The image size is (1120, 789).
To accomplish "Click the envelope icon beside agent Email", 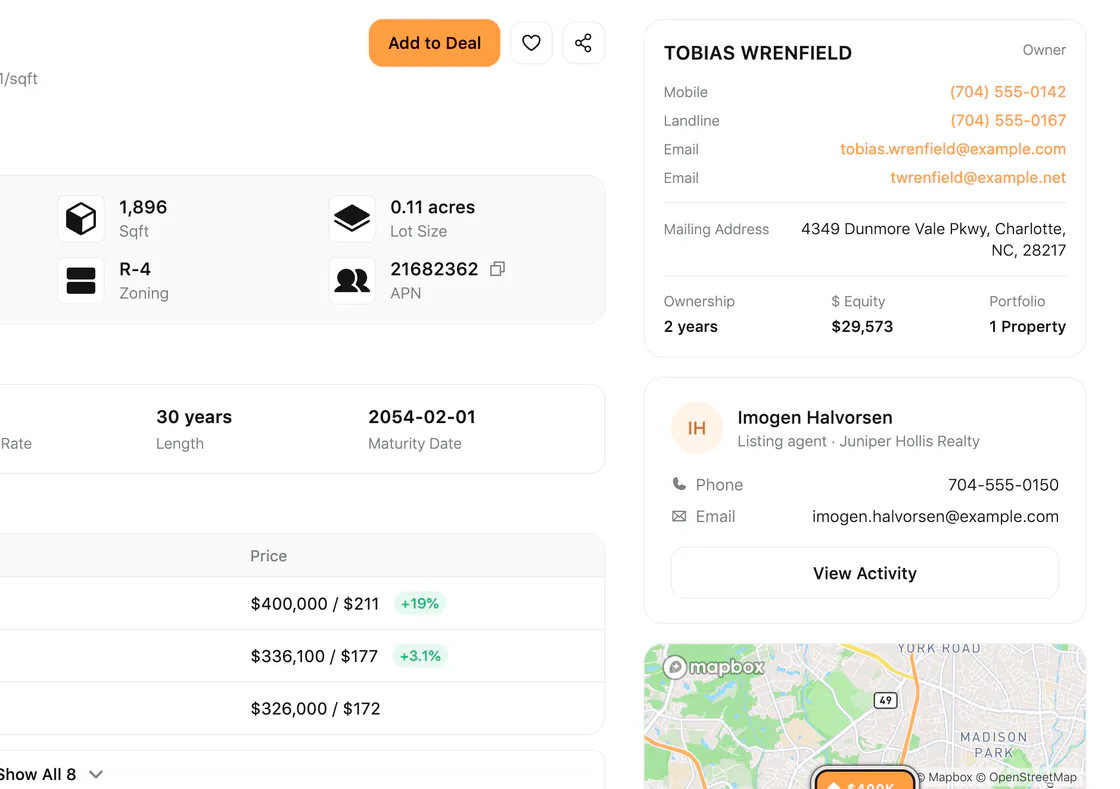I will (679, 516).
